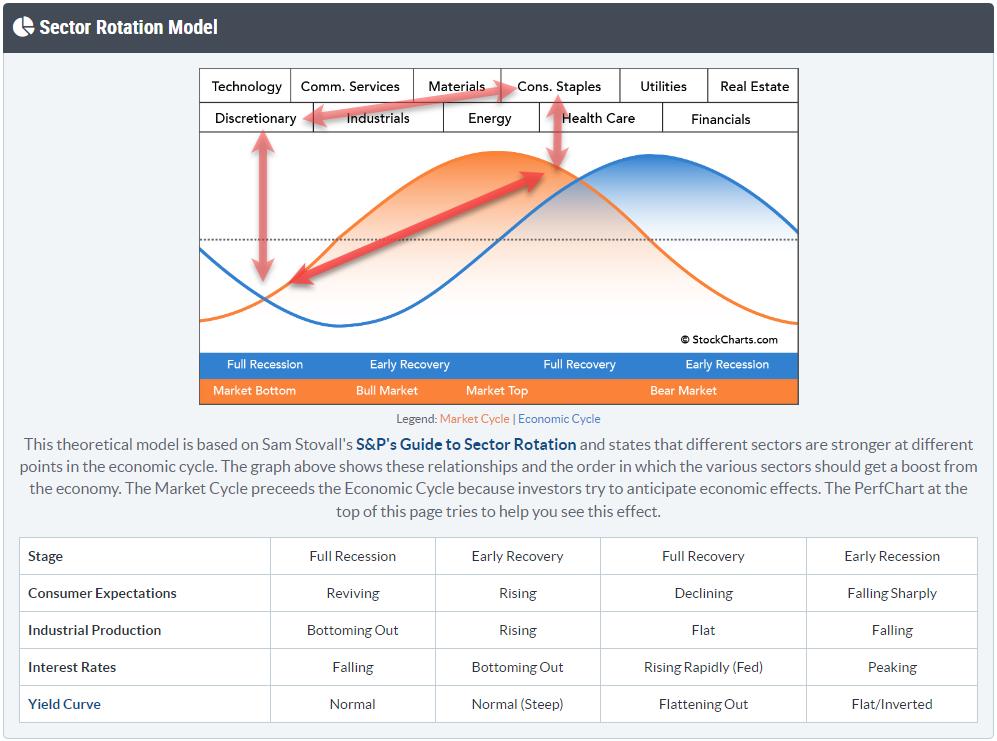Click Market Top in the orange band

497,391
